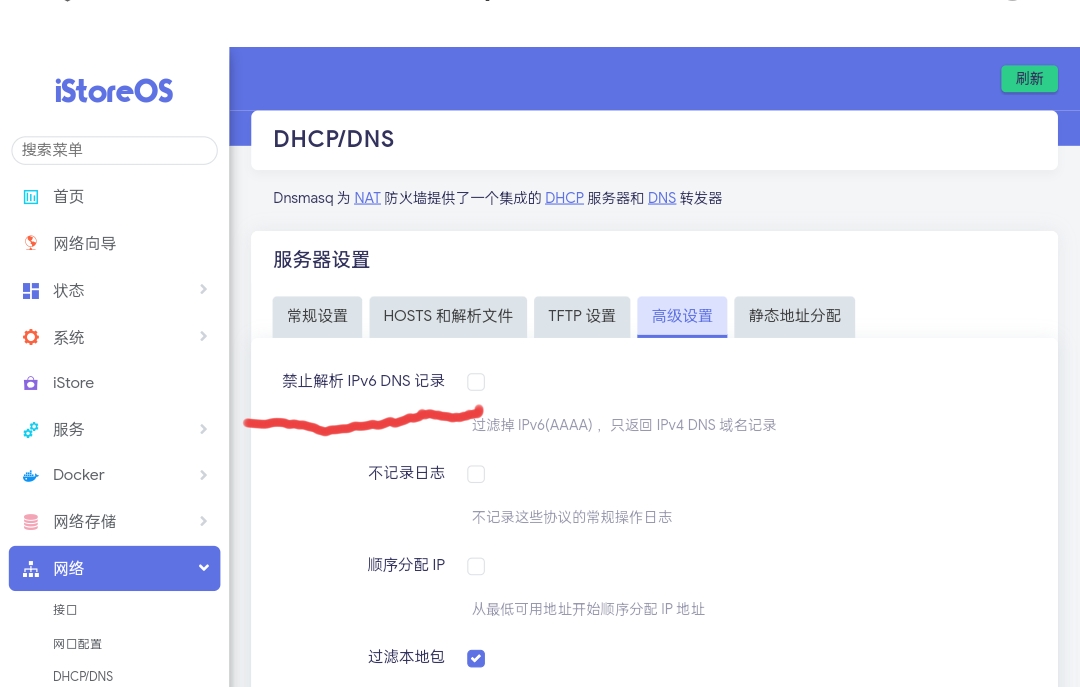Image resolution: width=1080 pixels, height=687 pixels.
Task: Click the Docker whale icon
Action: pos(31,475)
